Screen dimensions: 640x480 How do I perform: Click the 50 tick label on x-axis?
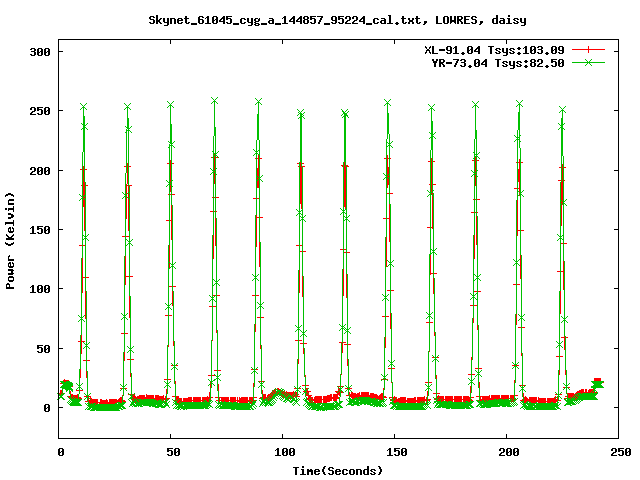[x=172, y=452]
